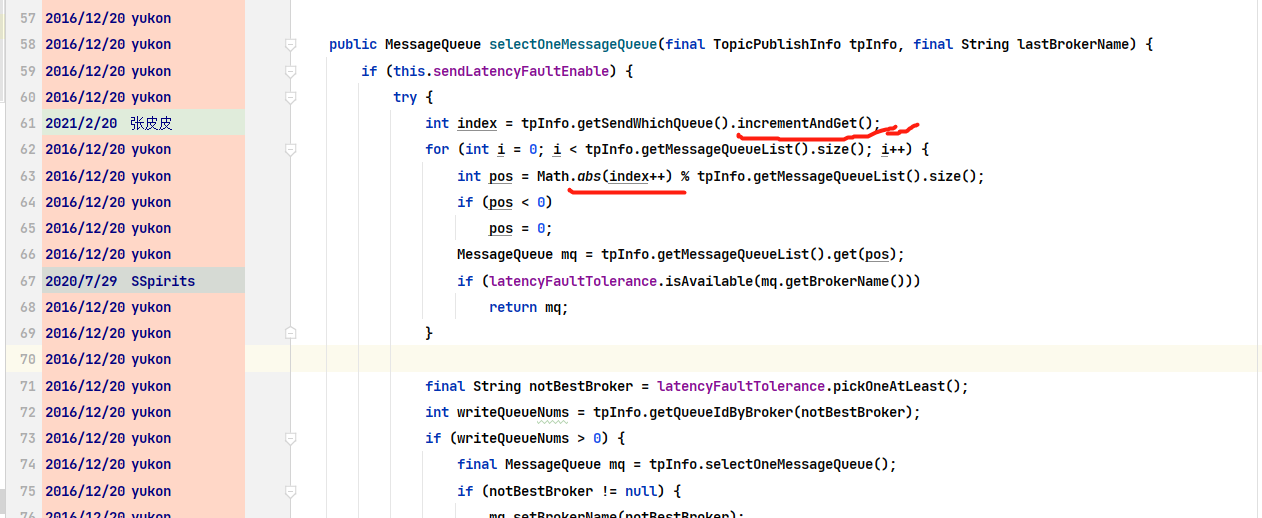The image size is (1262, 518).
Task: Collapse the notBestBroker if-block on line 75
Action: click(x=290, y=491)
